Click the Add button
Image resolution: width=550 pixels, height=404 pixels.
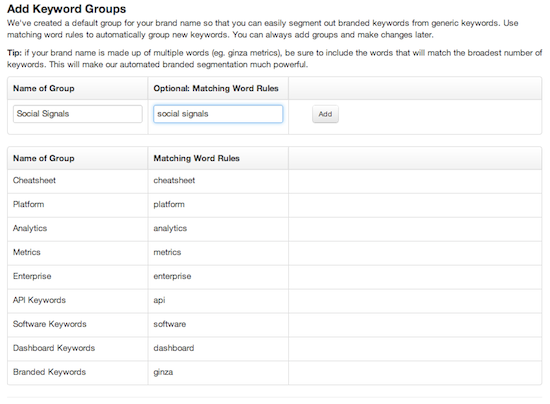(x=325, y=114)
